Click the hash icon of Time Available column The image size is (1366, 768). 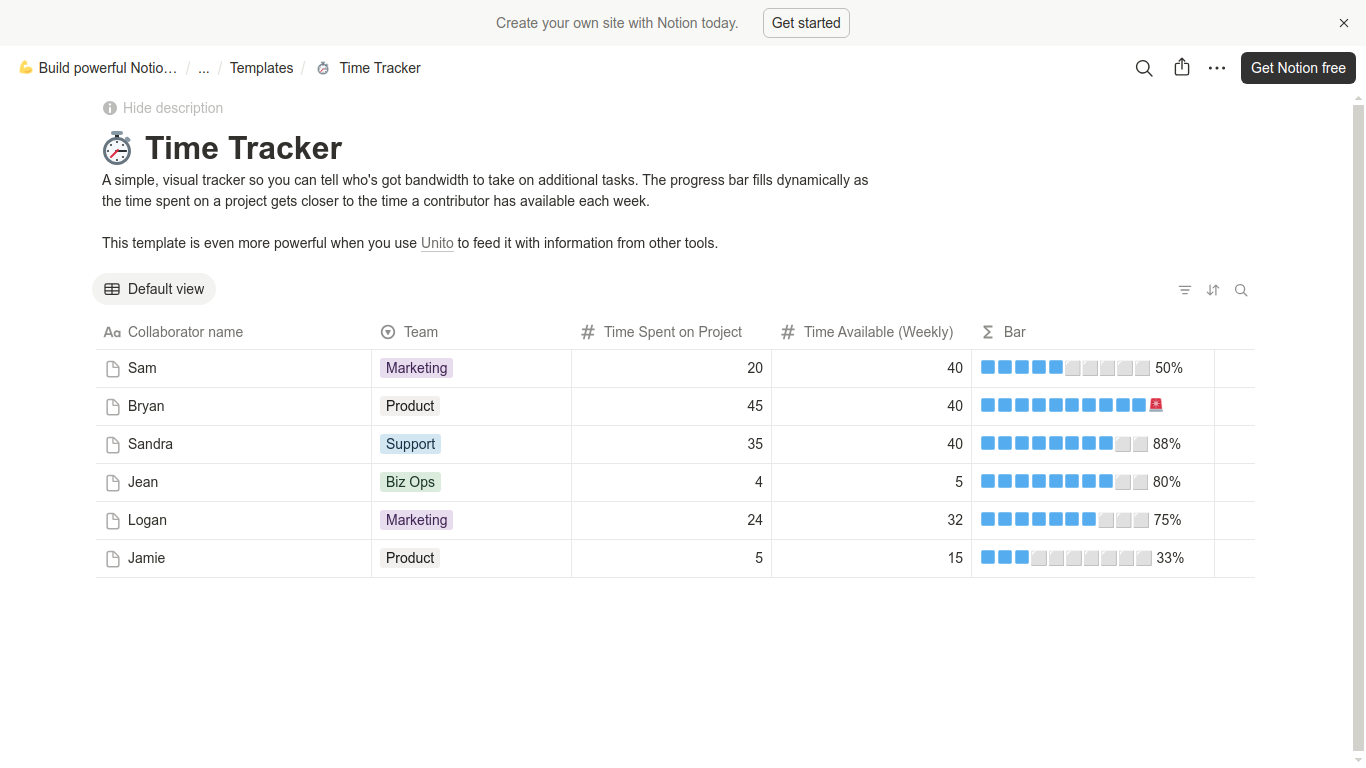(x=788, y=332)
